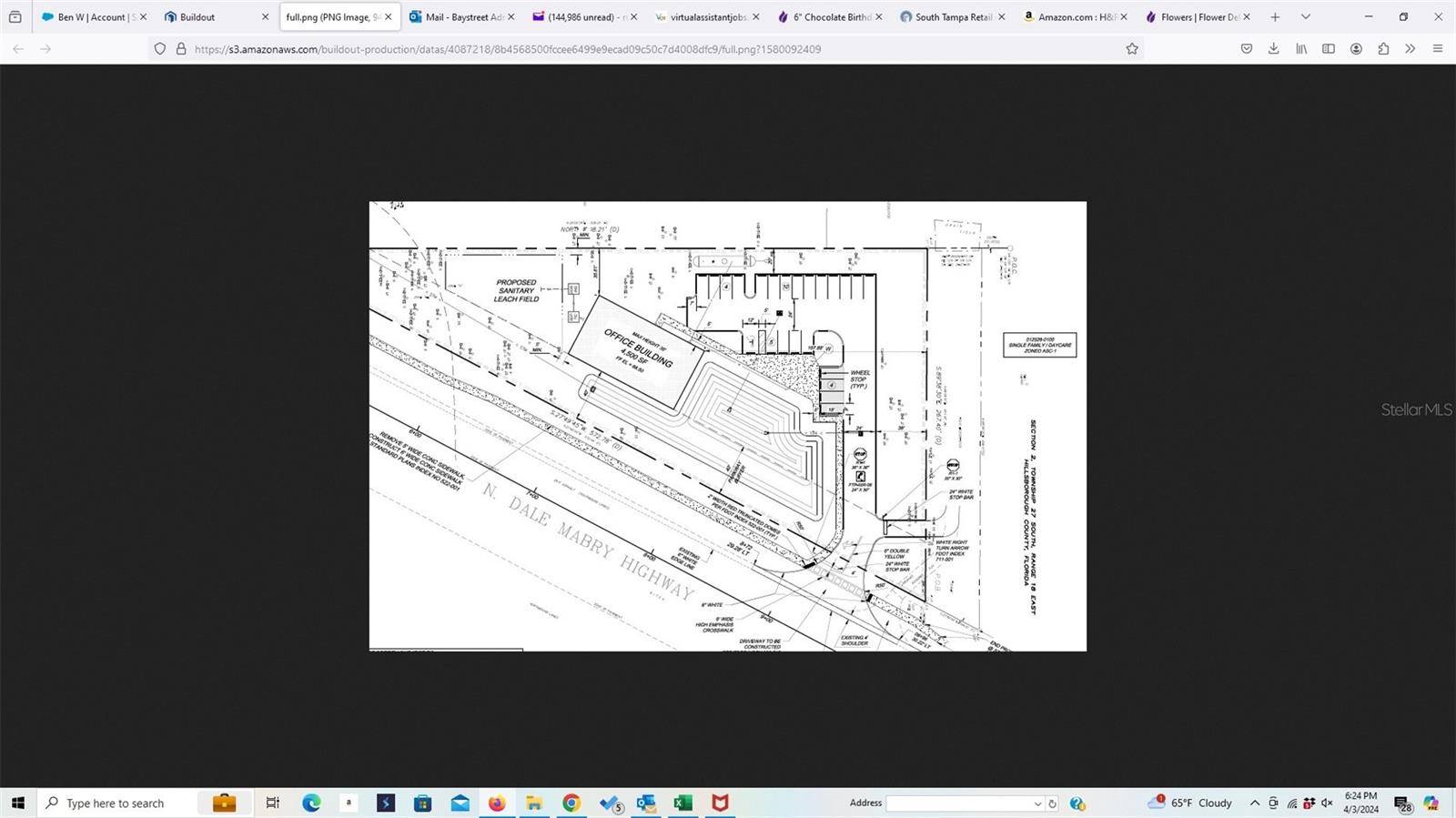
Task: Open the Windows Start menu
Action: point(17,803)
